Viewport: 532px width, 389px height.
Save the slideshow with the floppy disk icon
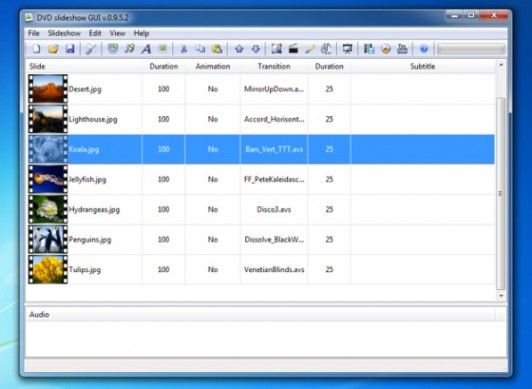coord(70,49)
